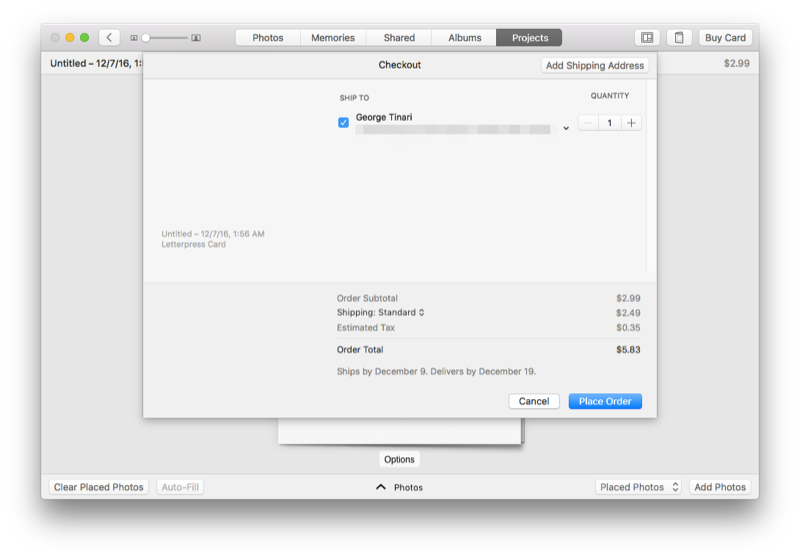The height and width of the screenshot is (558, 800).
Task: Expand the address chevron for George Tinari
Action: [x=566, y=128]
